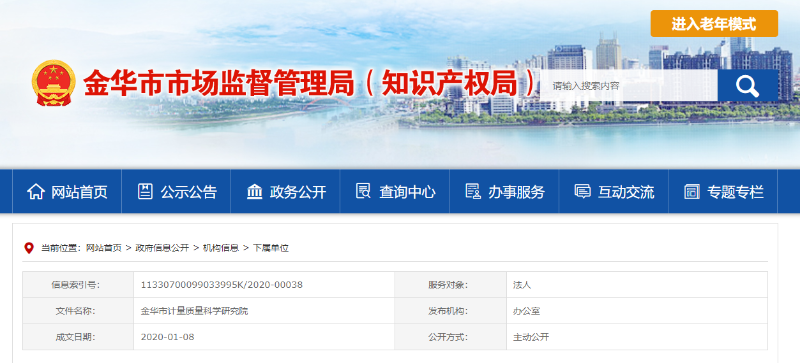Image resolution: width=800 pixels, height=363 pixels.
Task: Click the 发布机构 label cell
Action: (451, 311)
